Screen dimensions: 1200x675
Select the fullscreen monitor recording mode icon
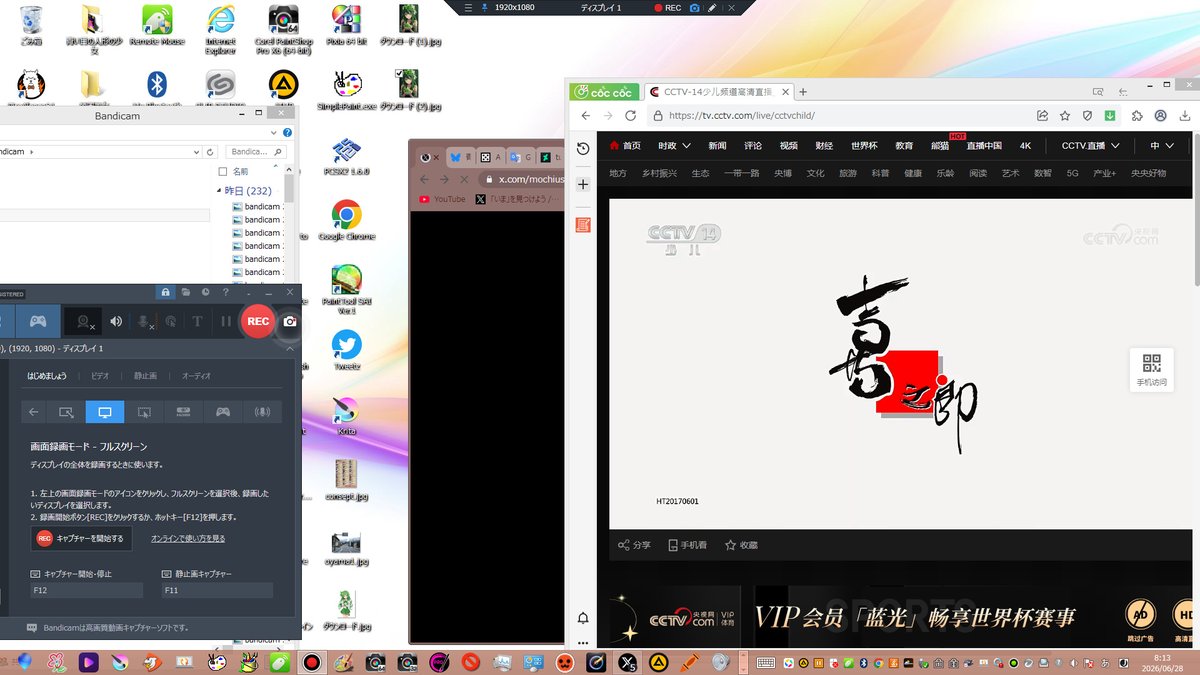point(105,411)
